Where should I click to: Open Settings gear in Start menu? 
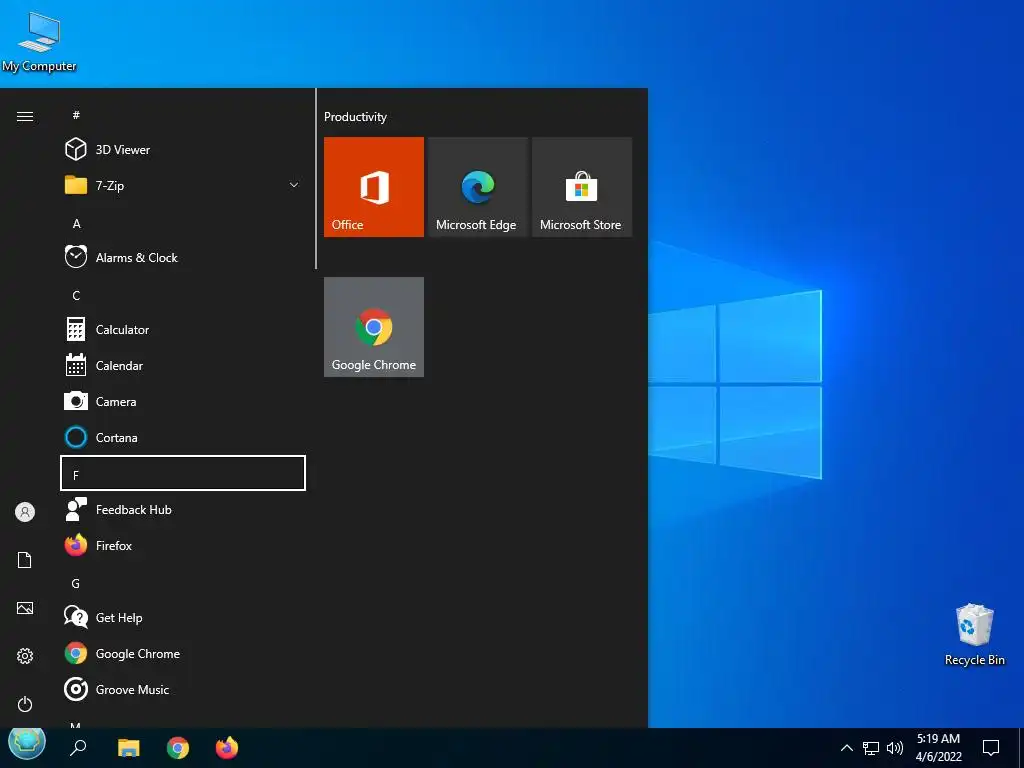tap(25, 656)
